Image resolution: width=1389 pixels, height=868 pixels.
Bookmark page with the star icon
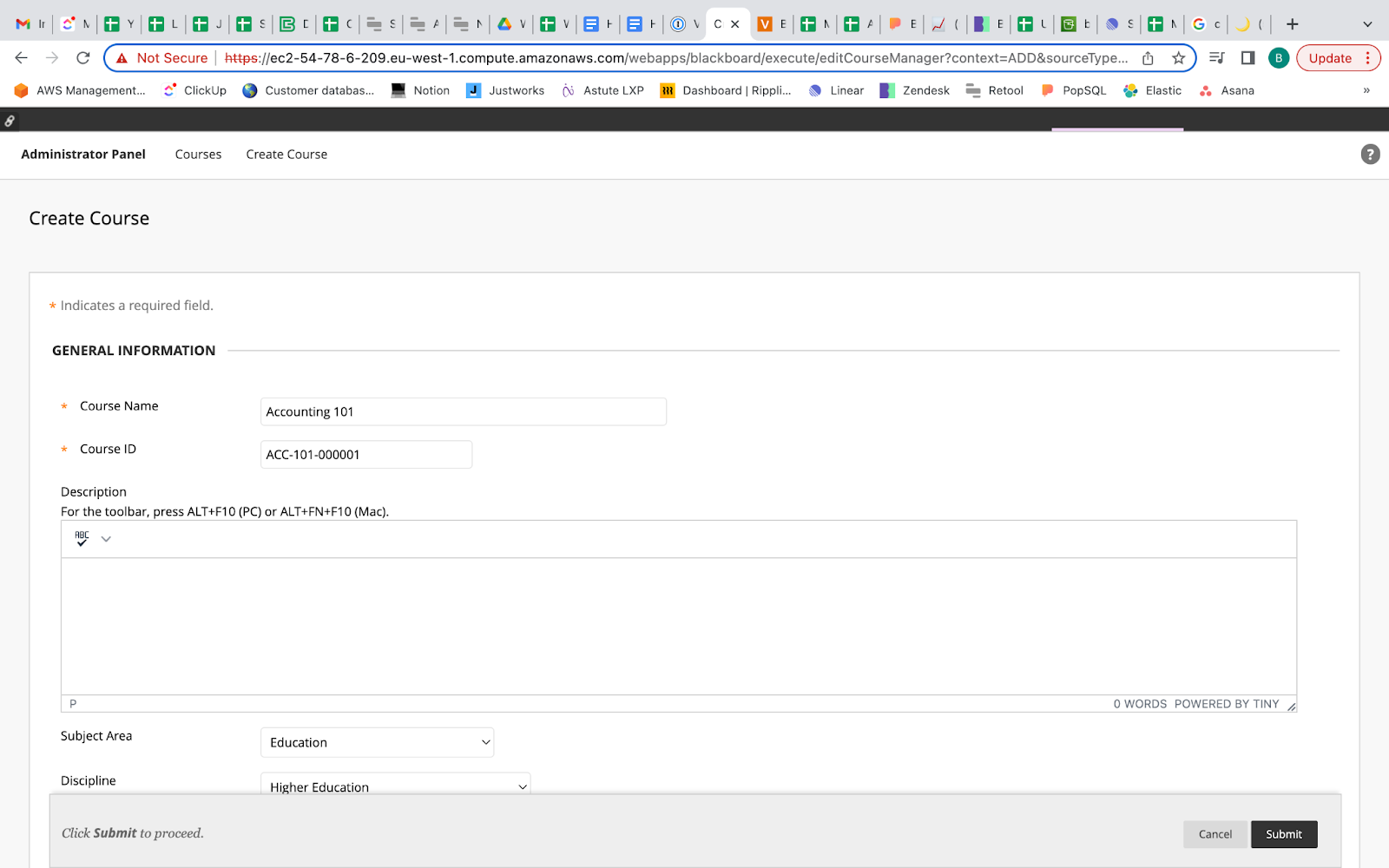click(1178, 58)
